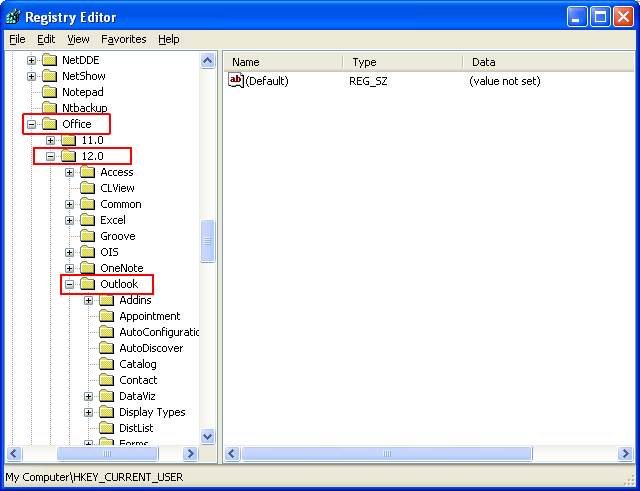The width and height of the screenshot is (640, 491).
Task: Click the (Default) string value icon
Action: click(236, 80)
